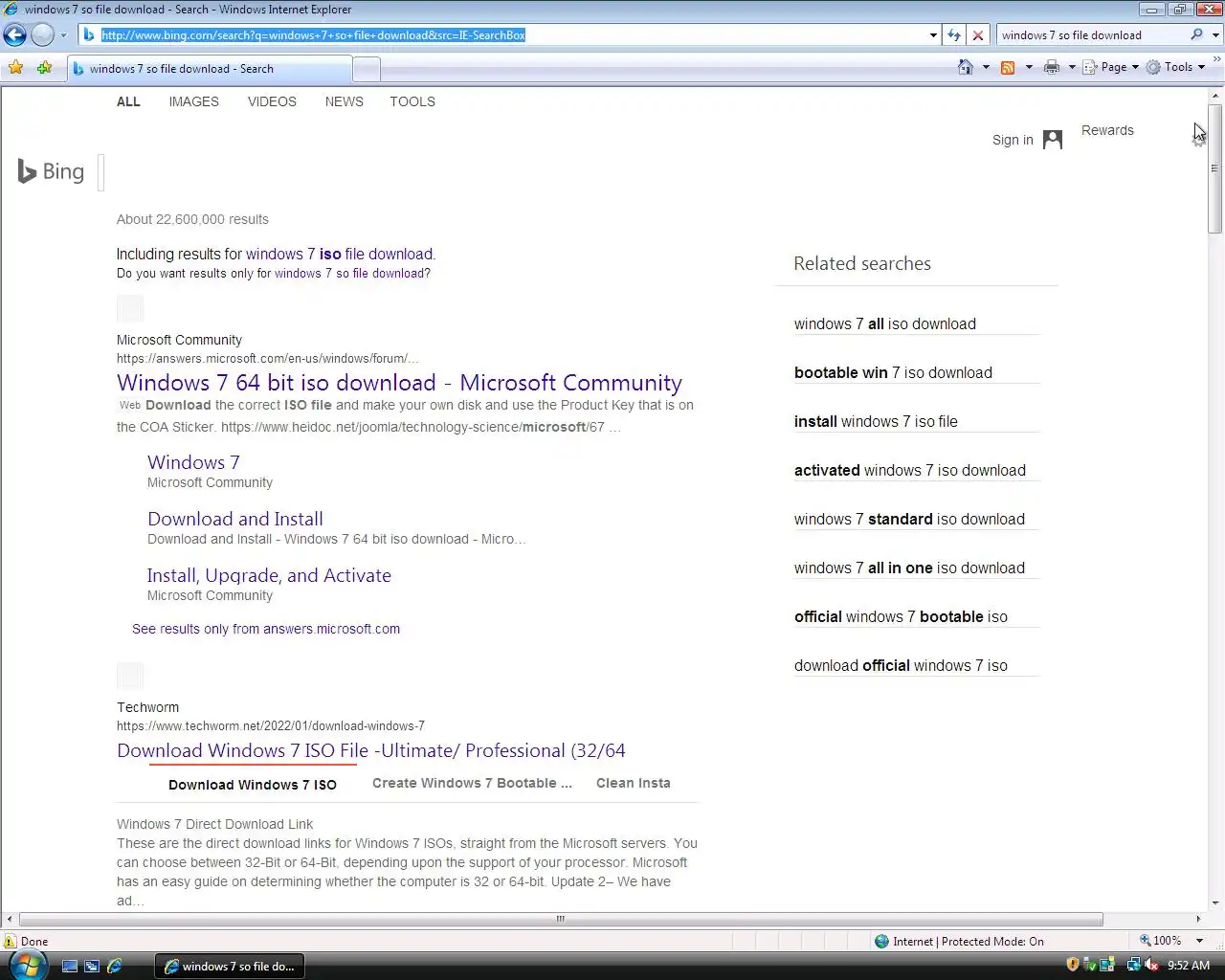Click the Rewards link
The image size is (1225, 980).
(x=1107, y=130)
